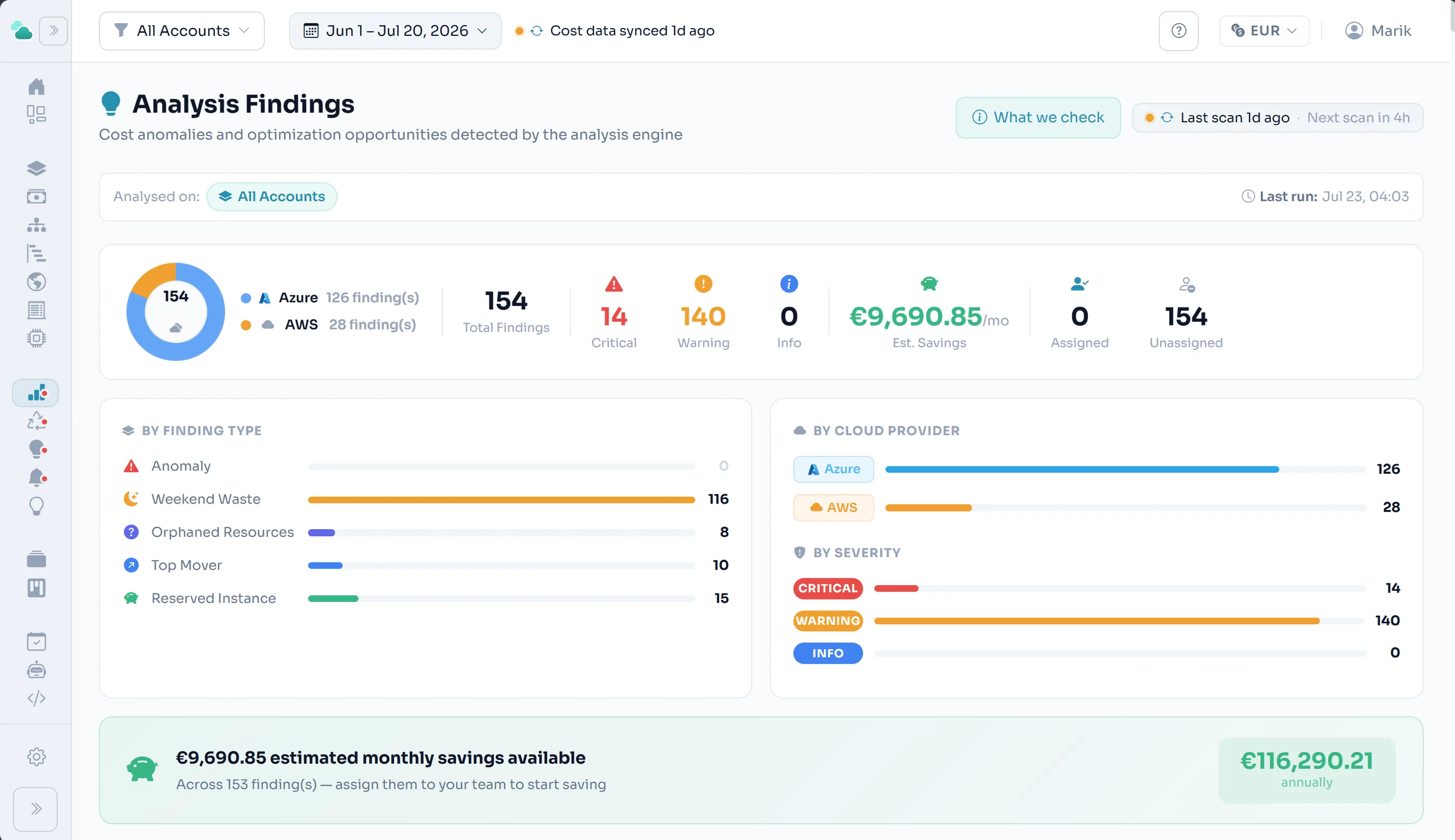Click the €9,690.85/mo Est. Savings value
Screen dimensions: 1455x840
(929, 316)
